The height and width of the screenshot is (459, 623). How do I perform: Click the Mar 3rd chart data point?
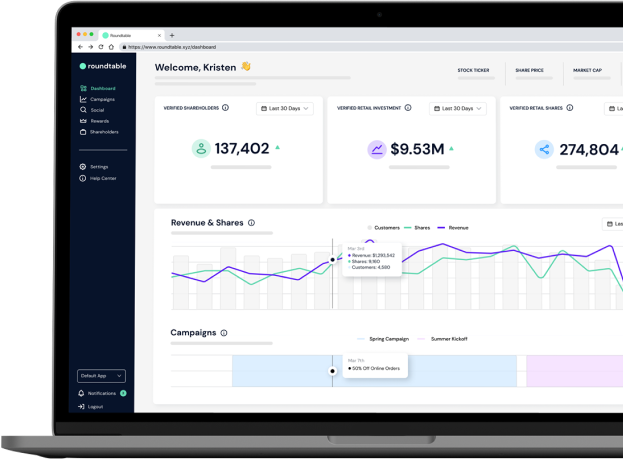tap(333, 260)
